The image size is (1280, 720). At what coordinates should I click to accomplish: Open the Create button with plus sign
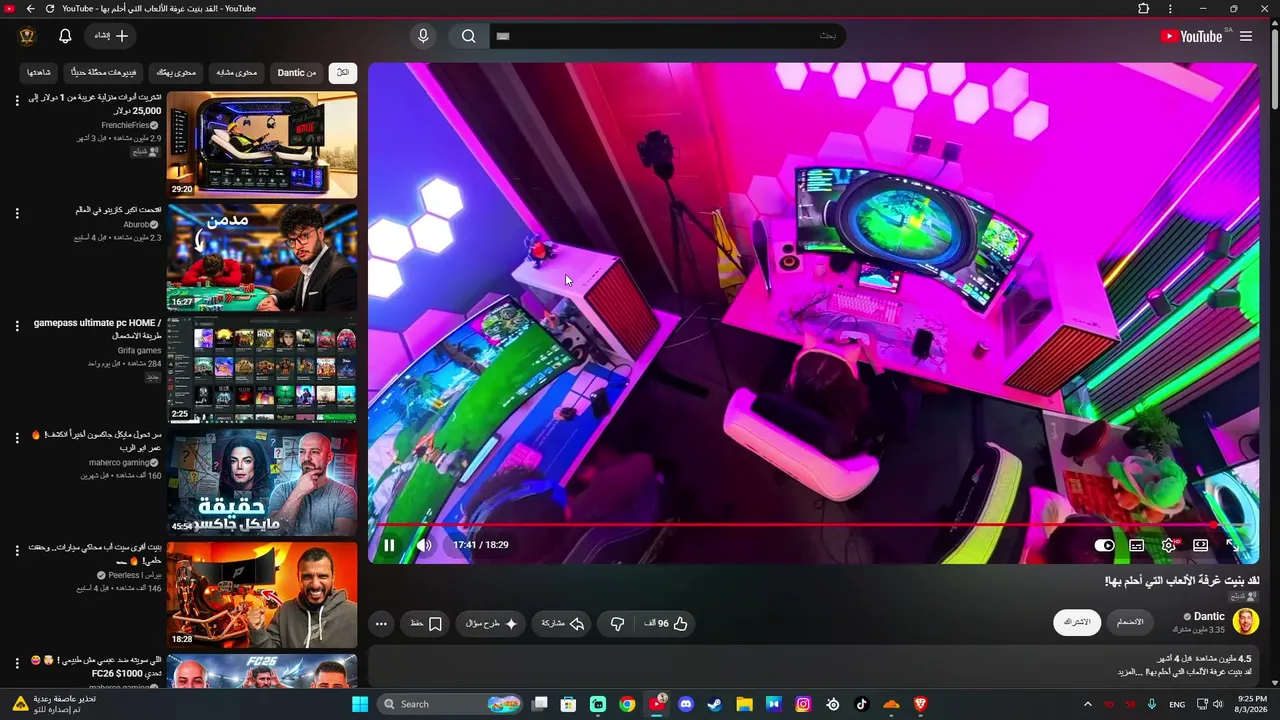coord(111,36)
